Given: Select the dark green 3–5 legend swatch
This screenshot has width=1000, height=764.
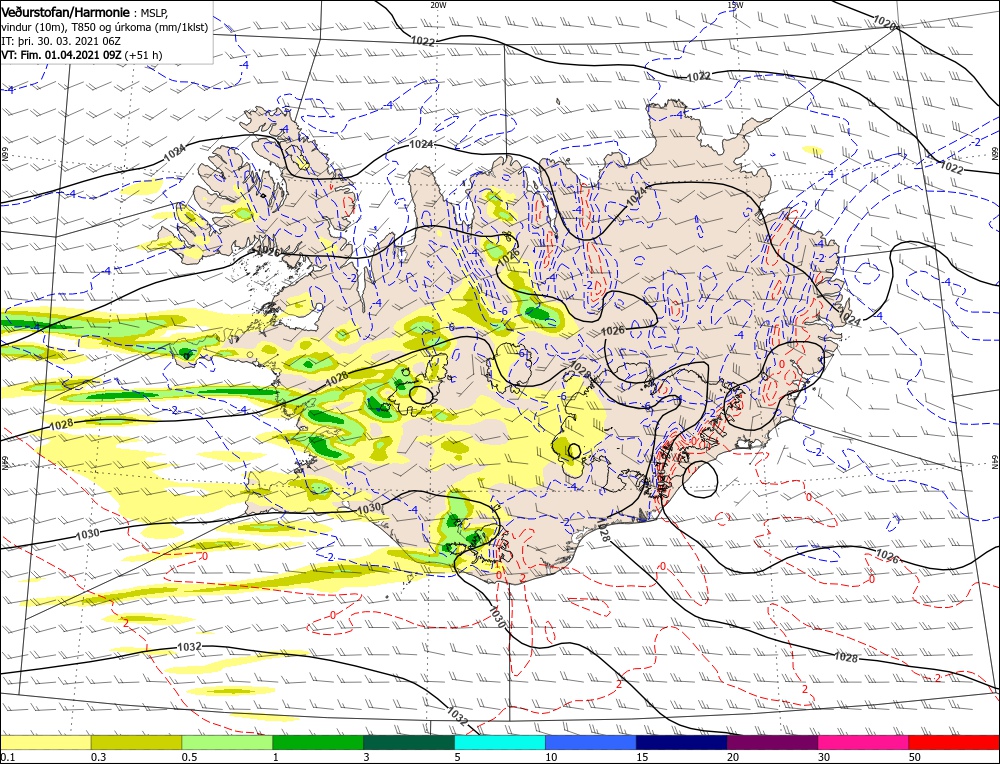Looking at the screenshot, I should (409, 742).
